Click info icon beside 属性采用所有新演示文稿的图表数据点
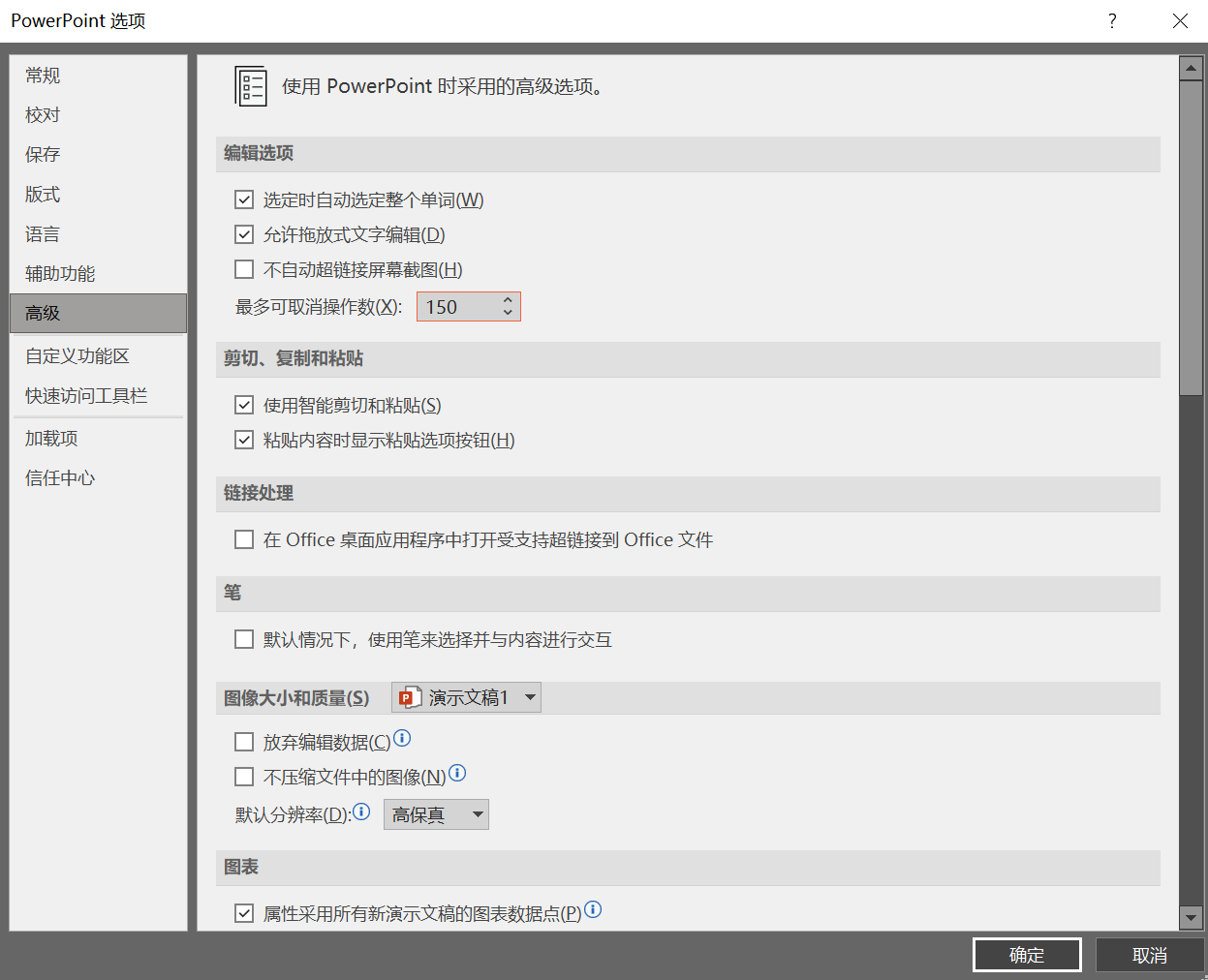1208x980 pixels. (593, 909)
